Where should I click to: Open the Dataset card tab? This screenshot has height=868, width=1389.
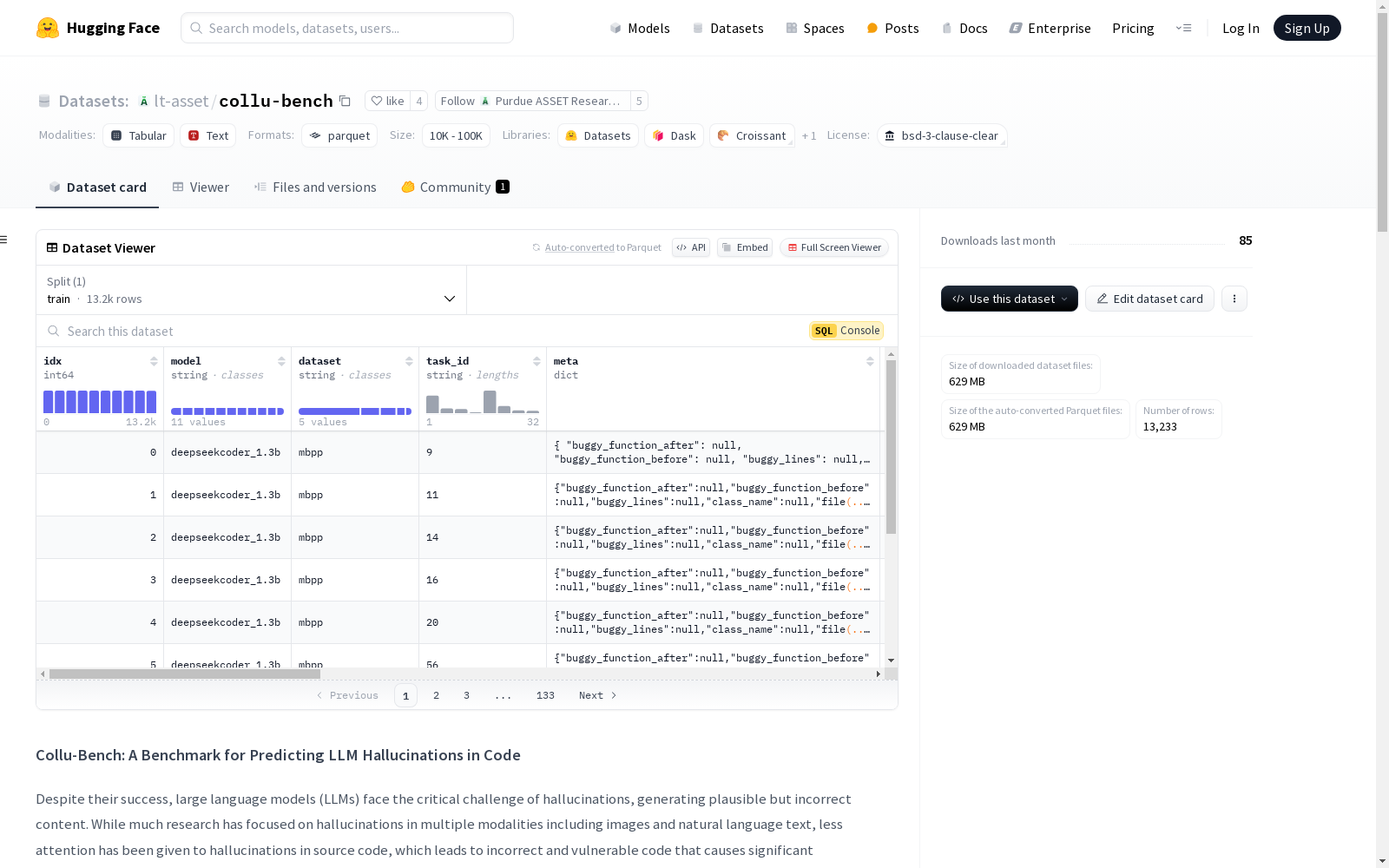point(97,187)
